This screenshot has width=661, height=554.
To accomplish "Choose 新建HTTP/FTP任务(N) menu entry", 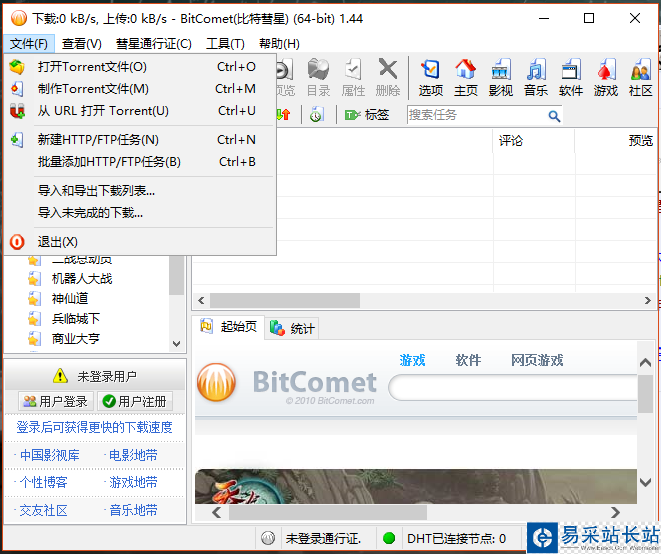I will [140, 140].
